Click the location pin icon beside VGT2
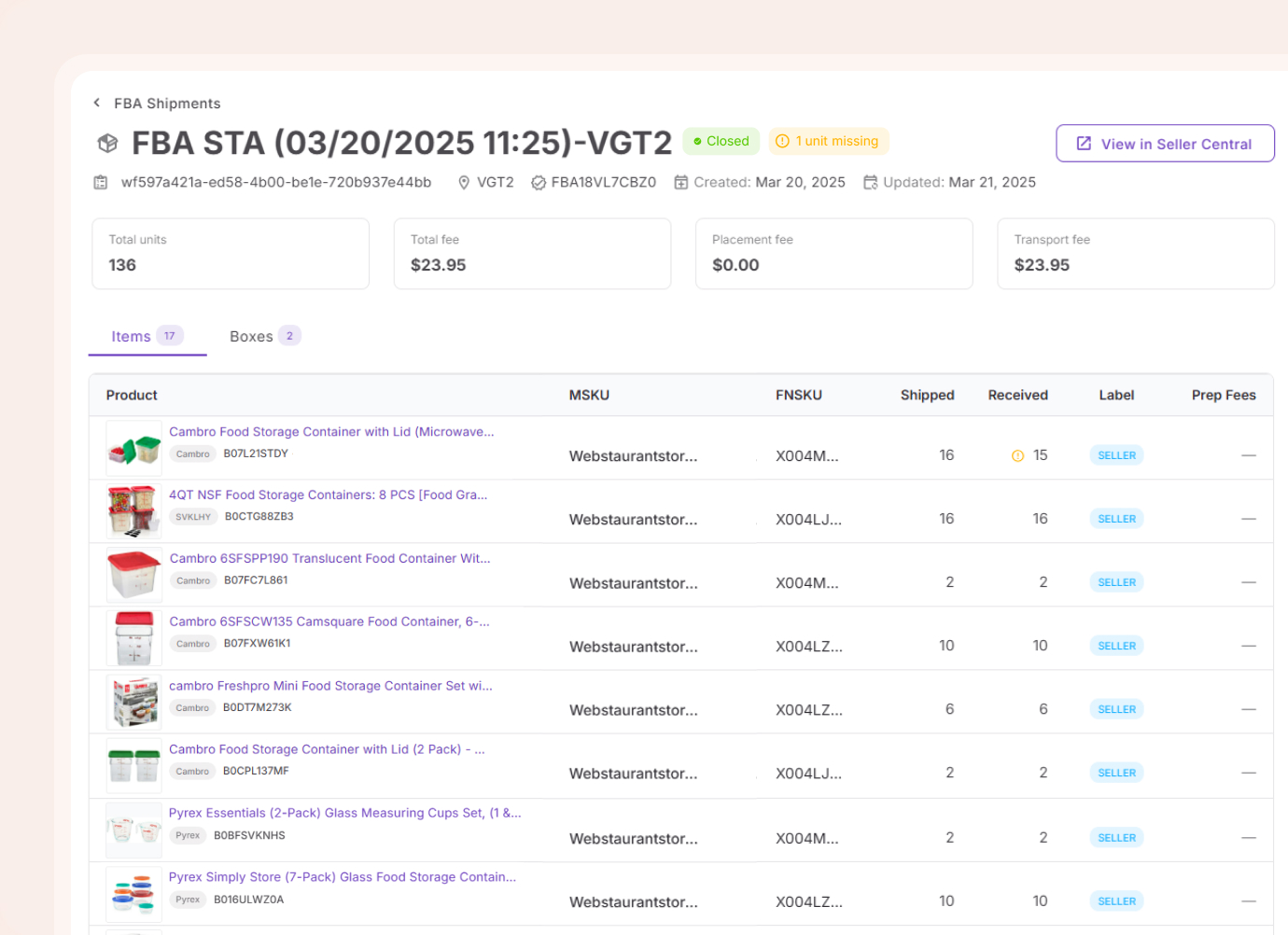This screenshot has height=935, width=1288. point(464,183)
